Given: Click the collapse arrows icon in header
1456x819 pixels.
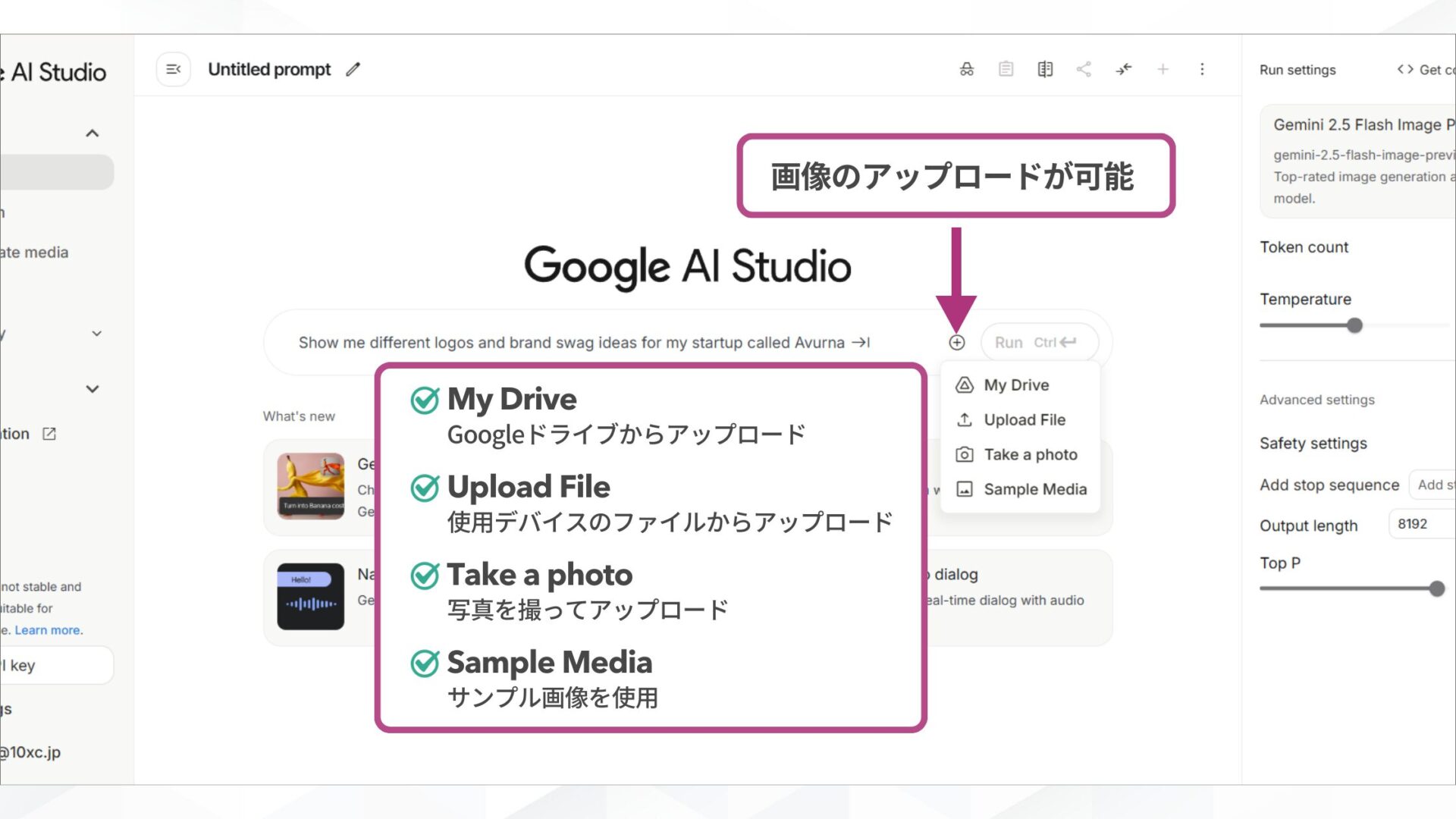Looking at the screenshot, I should [x=1123, y=69].
